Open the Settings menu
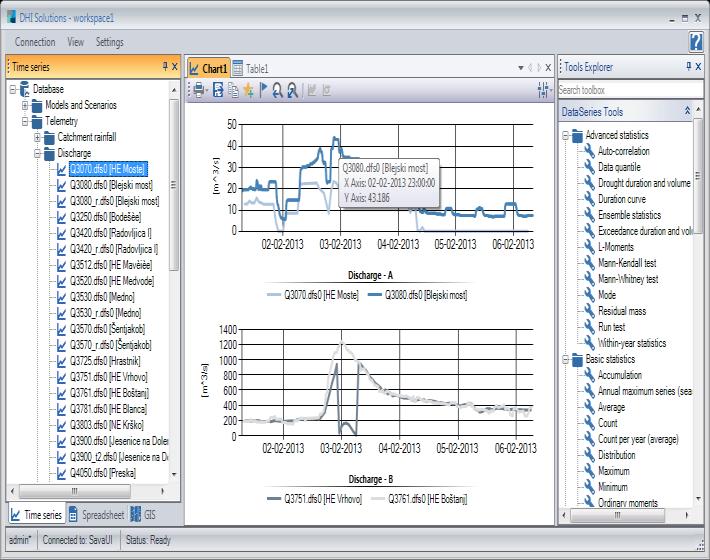Screen dimensions: 710x560 (x=110, y=42)
